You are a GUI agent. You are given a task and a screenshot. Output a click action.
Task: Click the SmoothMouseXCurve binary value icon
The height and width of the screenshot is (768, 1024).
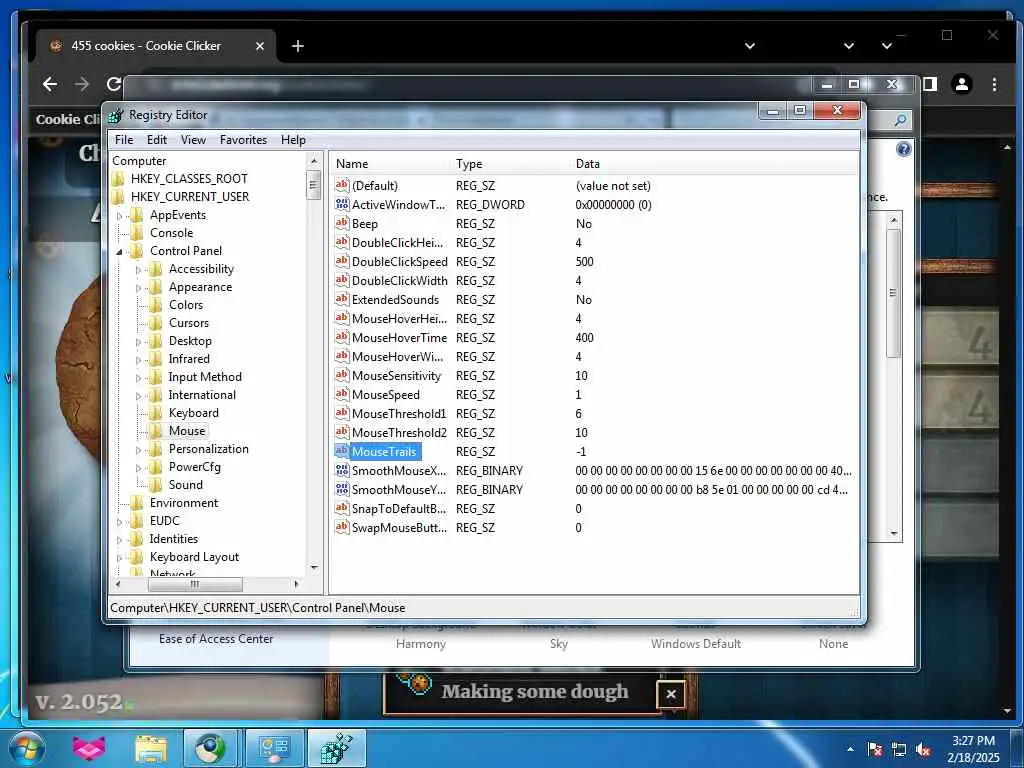[342, 470]
